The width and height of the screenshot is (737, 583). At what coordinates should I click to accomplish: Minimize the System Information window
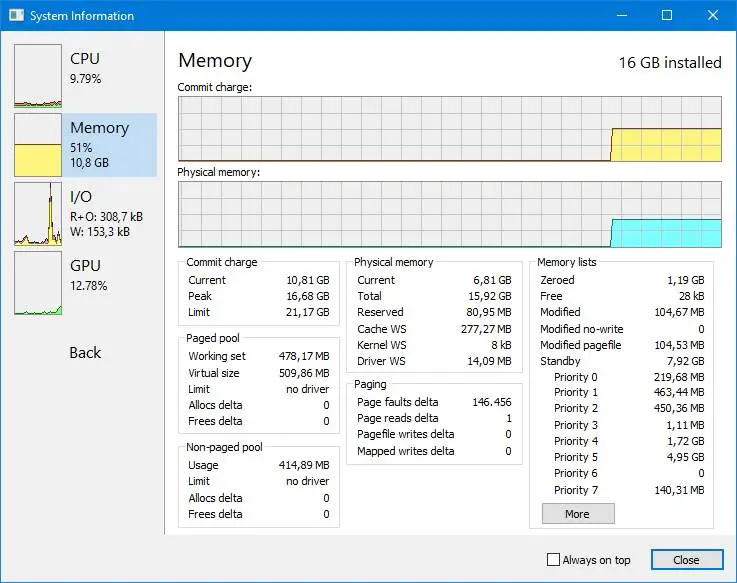(622, 15)
